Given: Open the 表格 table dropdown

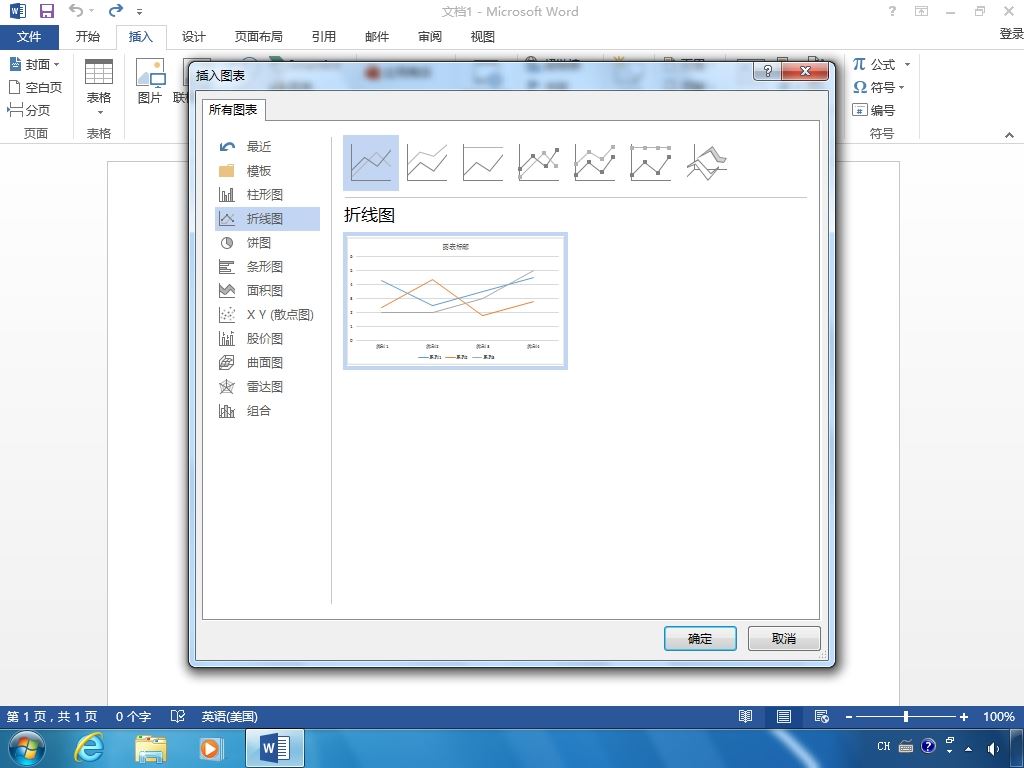Looking at the screenshot, I should pyautogui.click(x=99, y=88).
